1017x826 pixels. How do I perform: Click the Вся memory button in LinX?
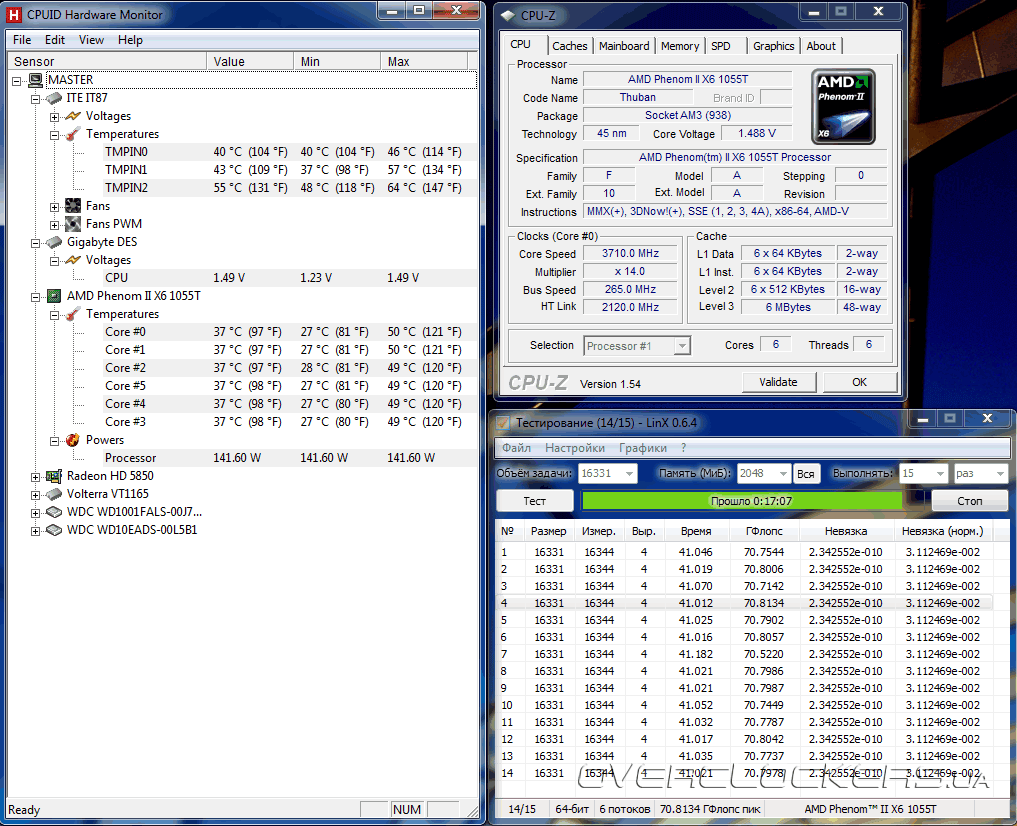pos(806,474)
